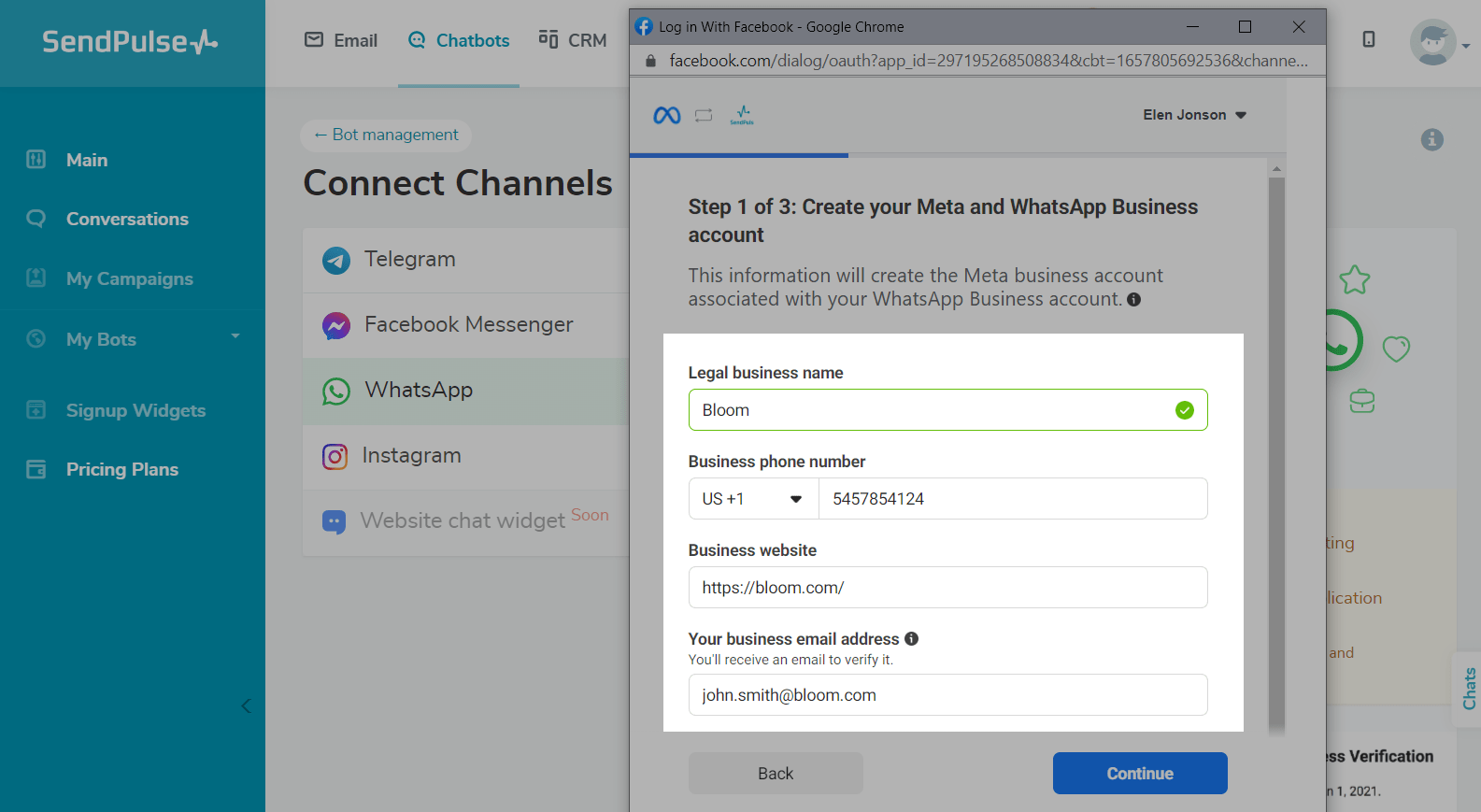Viewport: 1481px width, 812px height.
Task: Open the Email tab
Action: 341,40
